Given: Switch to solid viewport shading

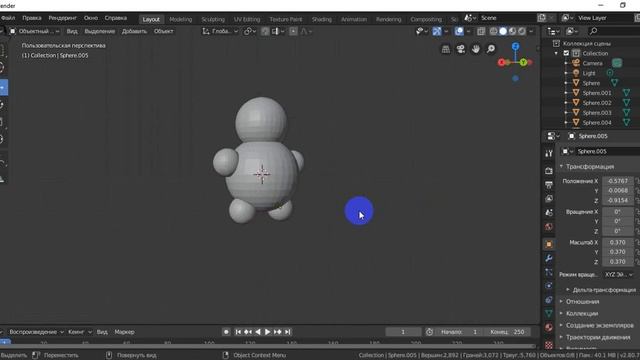Looking at the screenshot, I should pos(503,31).
